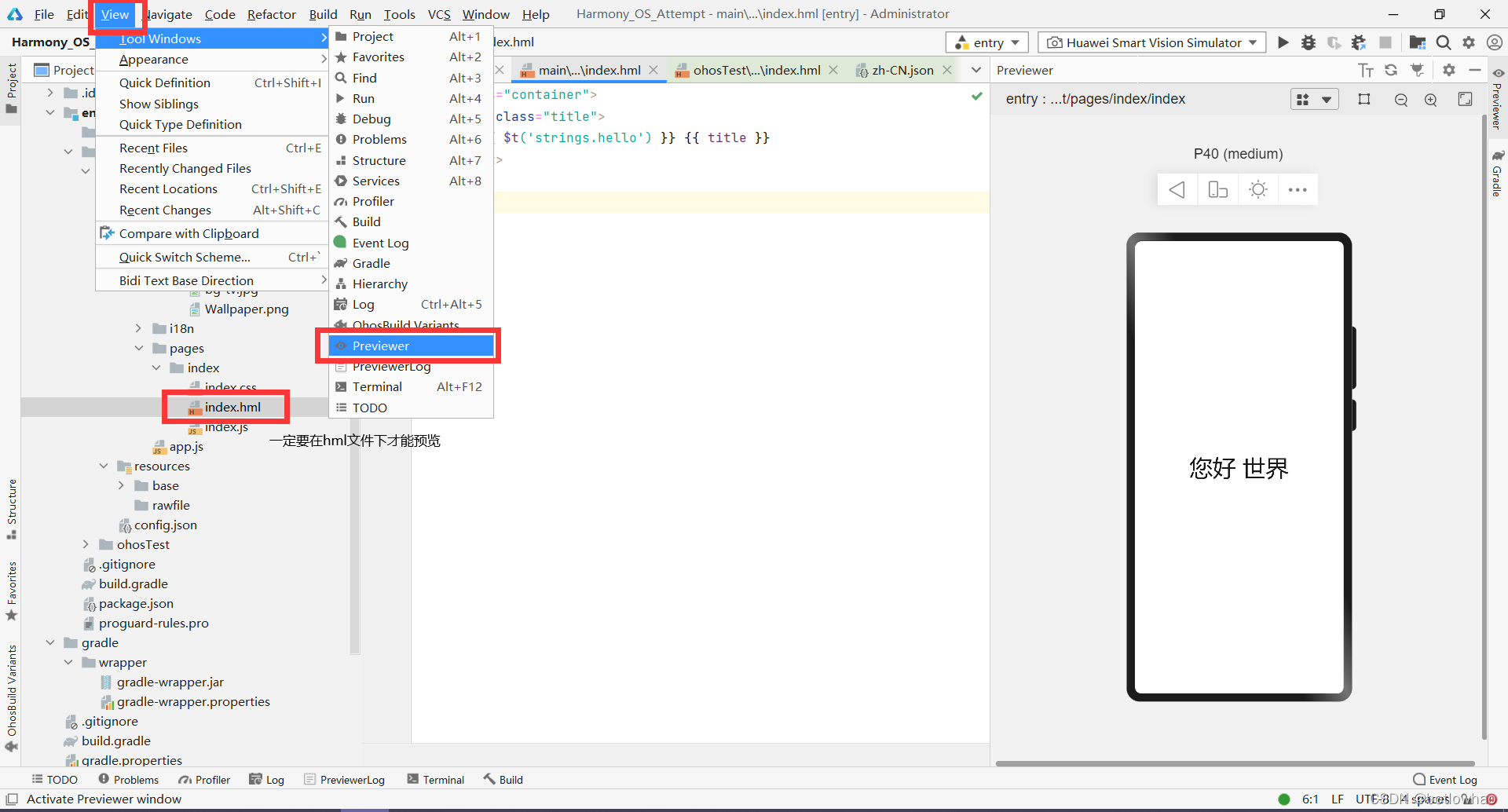Stop the running process square icon
The width and height of the screenshot is (1508, 812).
coord(1385,42)
